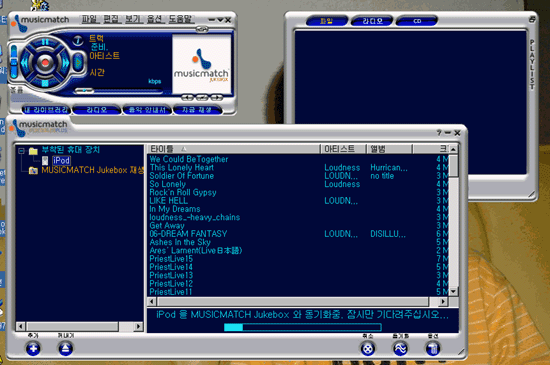
Task: Skip to next track in player
Action: point(65,63)
